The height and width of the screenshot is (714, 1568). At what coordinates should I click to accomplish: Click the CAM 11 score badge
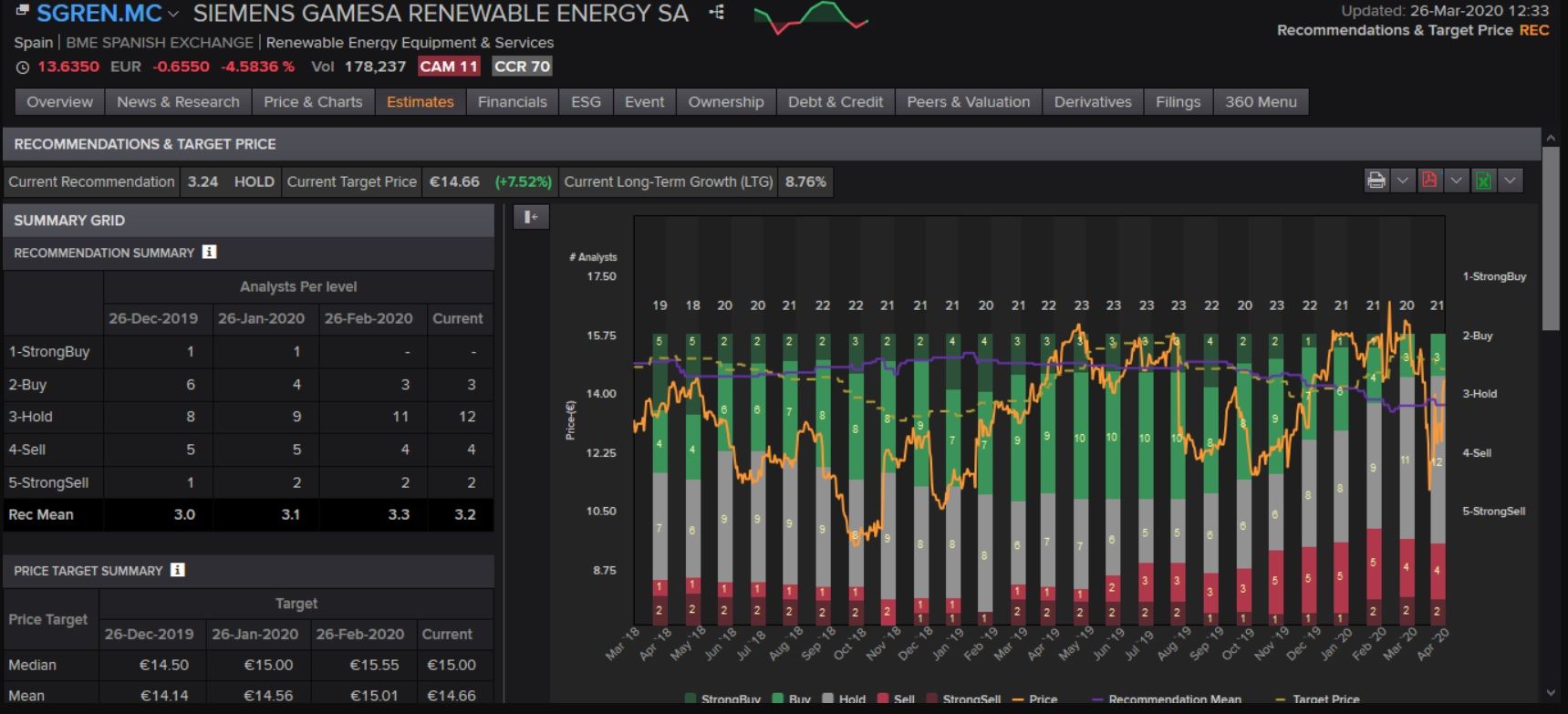448,67
